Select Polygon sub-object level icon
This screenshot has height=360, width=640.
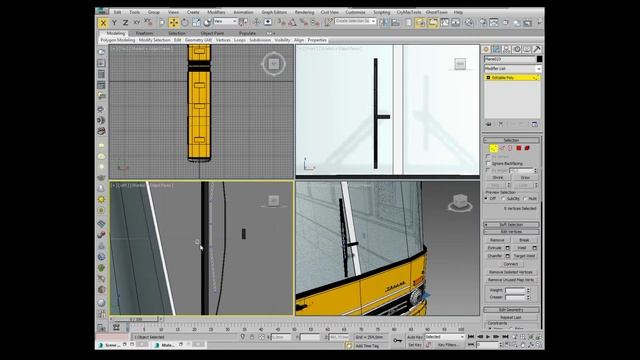pos(519,148)
